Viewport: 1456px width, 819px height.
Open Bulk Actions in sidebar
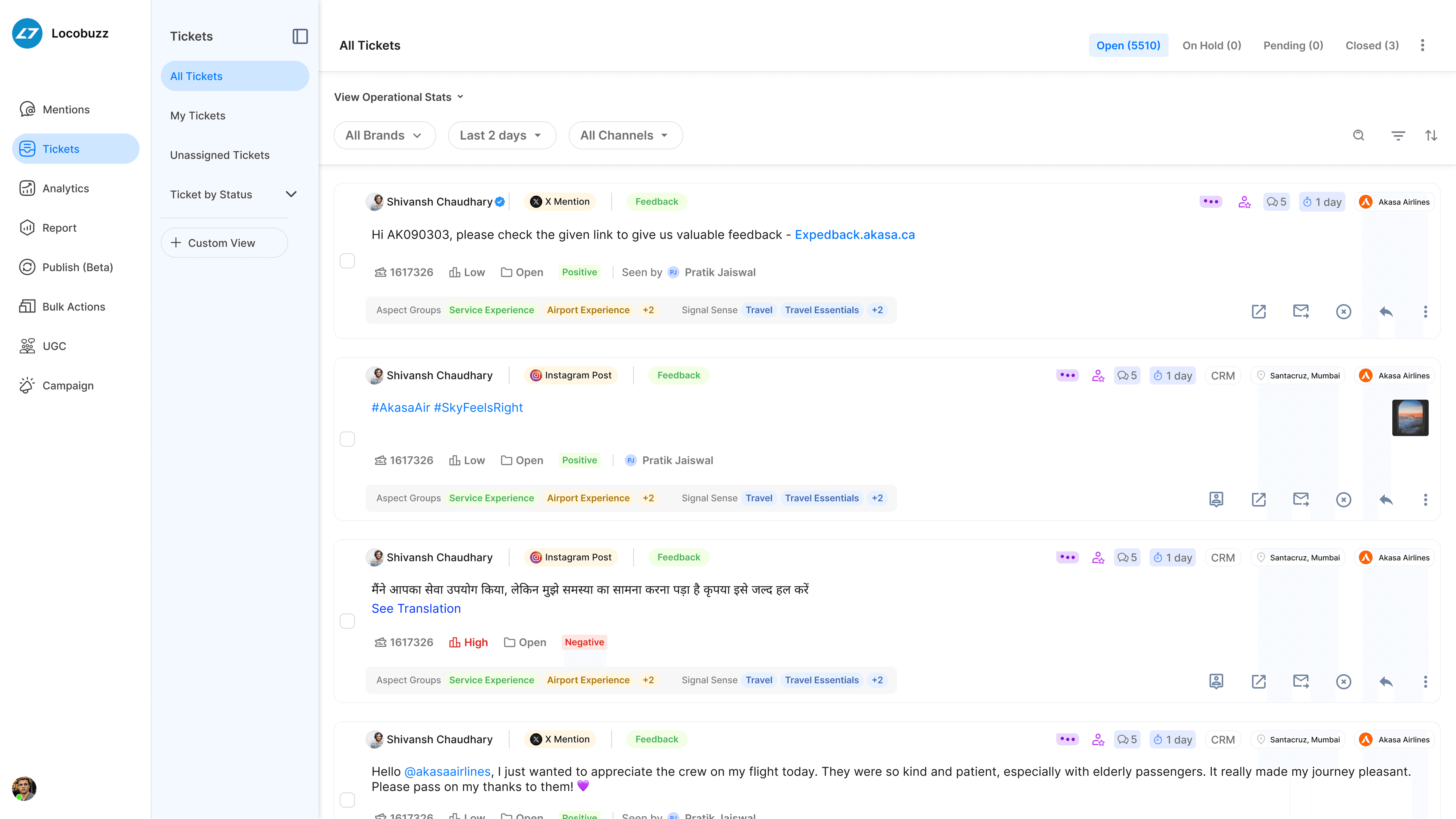click(x=76, y=307)
